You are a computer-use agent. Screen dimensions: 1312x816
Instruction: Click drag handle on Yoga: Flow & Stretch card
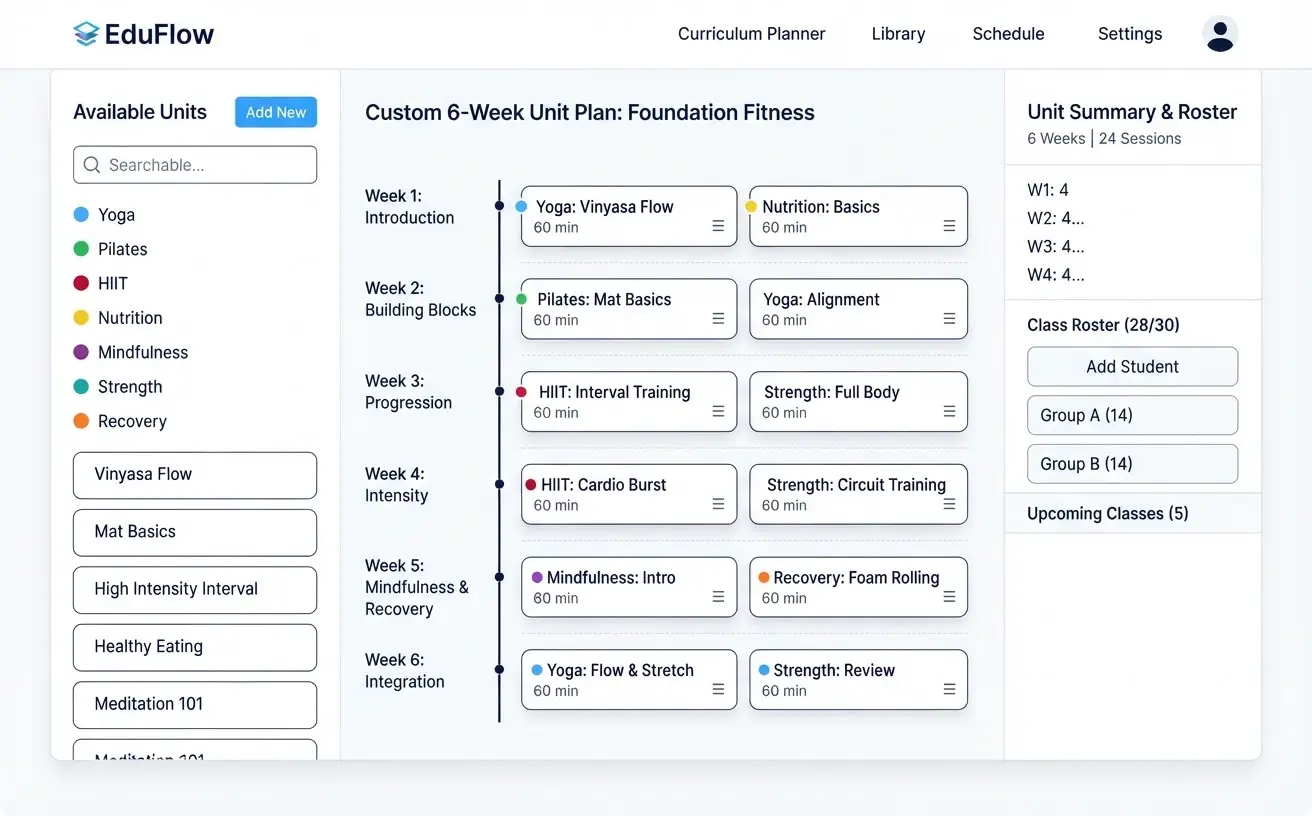coord(718,690)
